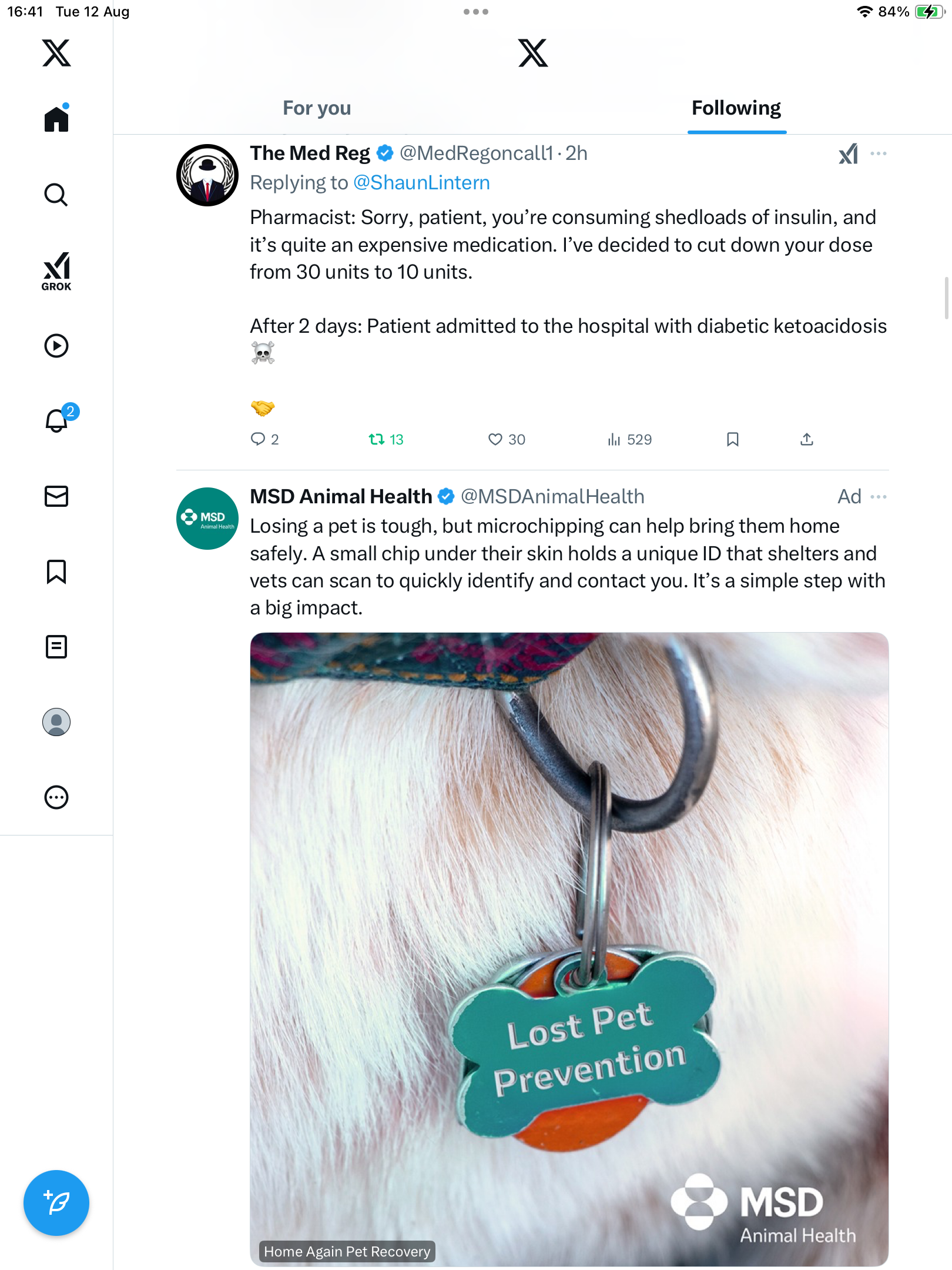
Task: Like The Med Reg's post
Action: click(495, 439)
